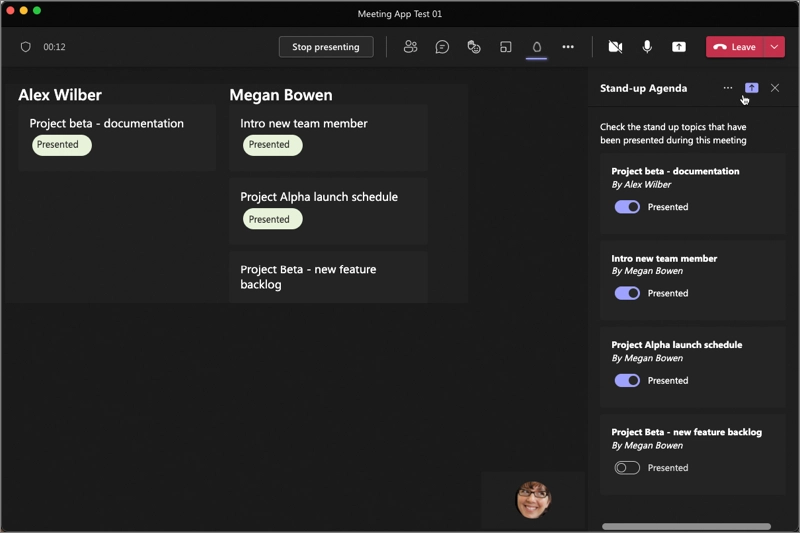This screenshot has height=533, width=800.
Task: Mute the microphone
Action: pyautogui.click(x=647, y=47)
